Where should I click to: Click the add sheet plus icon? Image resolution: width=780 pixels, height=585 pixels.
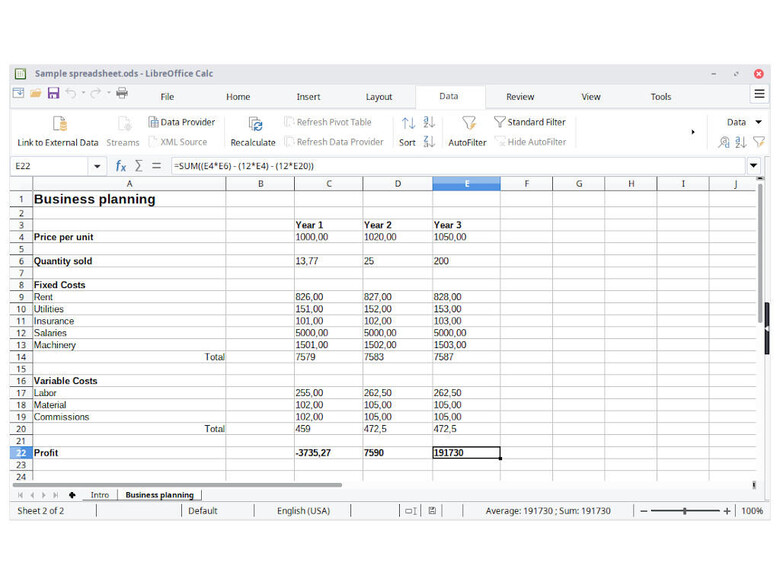point(72,495)
